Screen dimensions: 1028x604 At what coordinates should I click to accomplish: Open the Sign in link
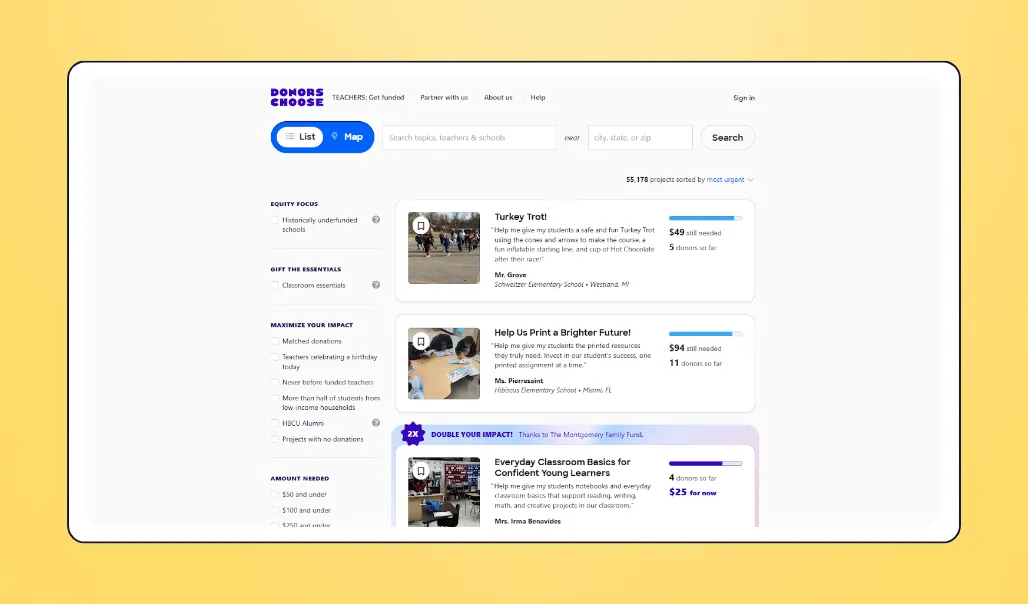pyautogui.click(x=744, y=97)
